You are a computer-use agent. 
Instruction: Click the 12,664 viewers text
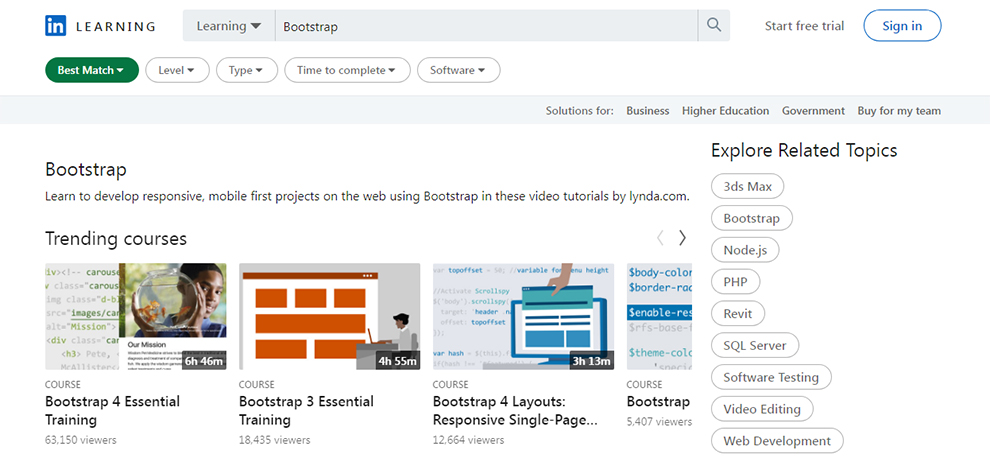(468, 440)
